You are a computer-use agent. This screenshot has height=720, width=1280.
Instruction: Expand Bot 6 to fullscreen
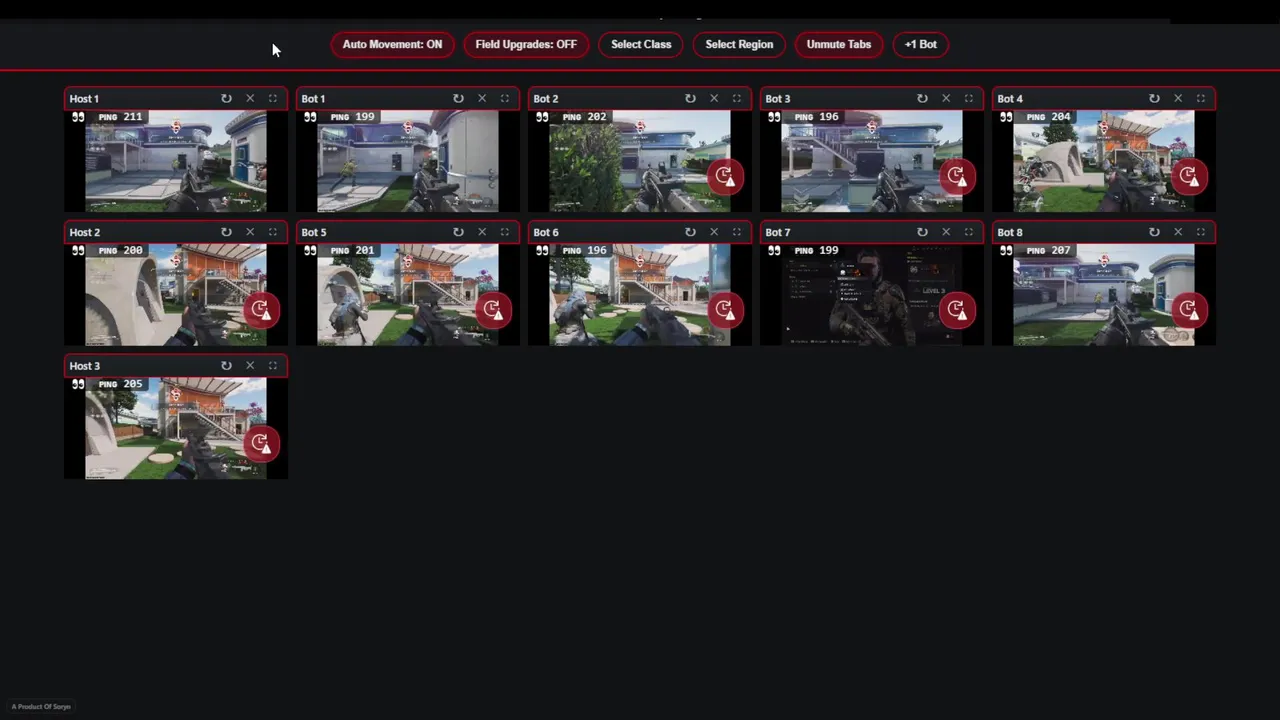(737, 232)
